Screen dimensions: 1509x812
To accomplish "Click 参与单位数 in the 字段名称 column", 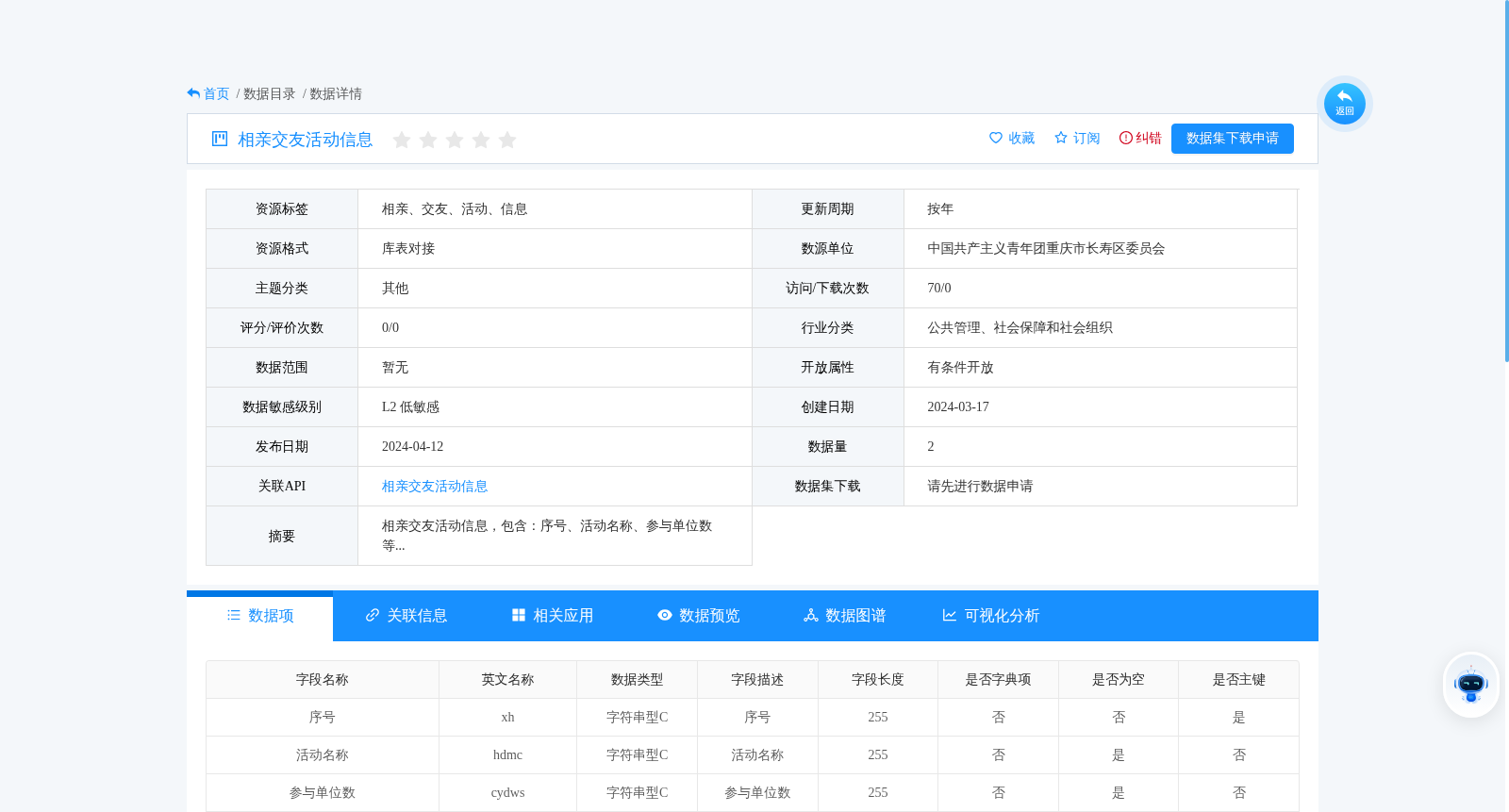I will coord(323,792).
